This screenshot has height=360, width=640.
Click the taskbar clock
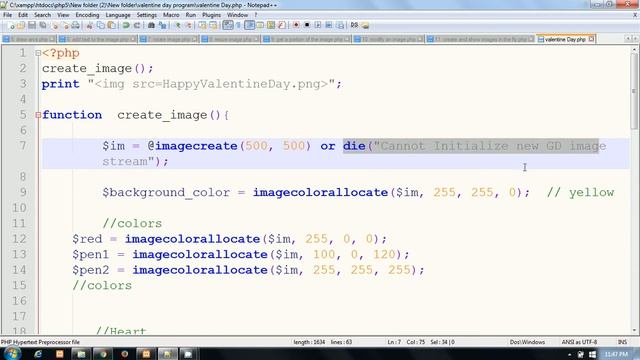[616, 354]
